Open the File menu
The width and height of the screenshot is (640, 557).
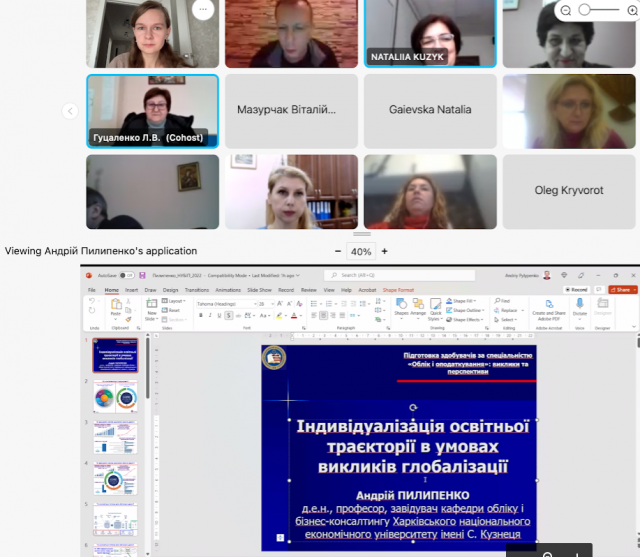pos(92,290)
